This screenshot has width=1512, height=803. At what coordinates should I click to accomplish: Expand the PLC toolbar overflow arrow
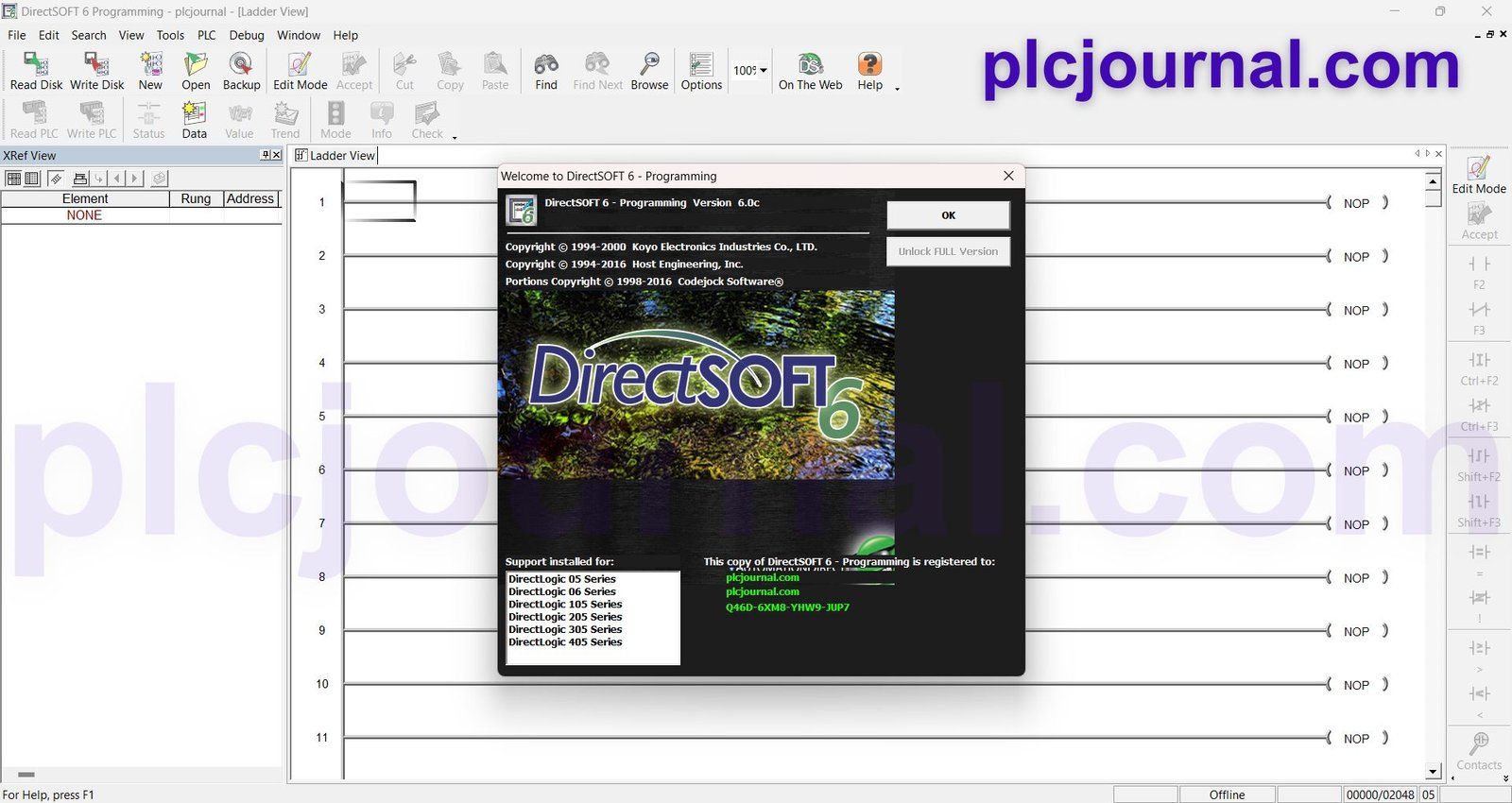[x=455, y=138]
